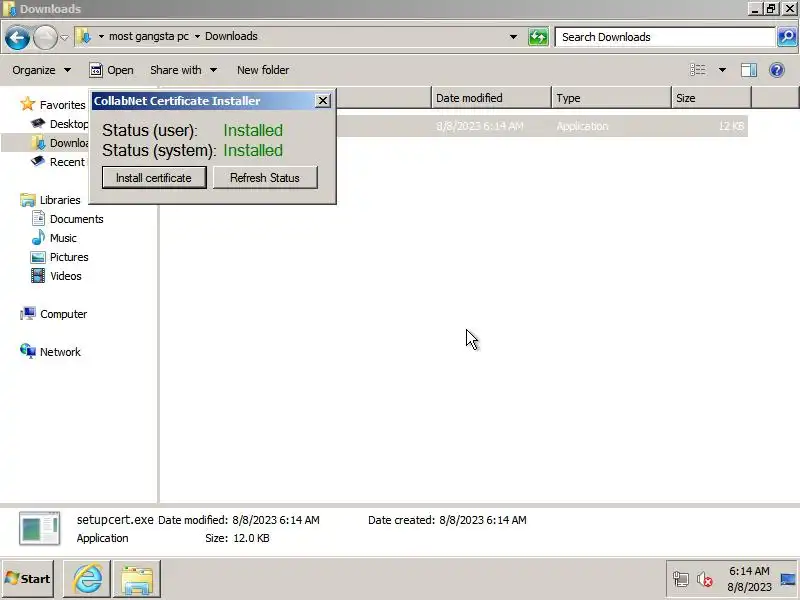
Task: Click setupcert.exe name in details pane
Action: coord(115,519)
